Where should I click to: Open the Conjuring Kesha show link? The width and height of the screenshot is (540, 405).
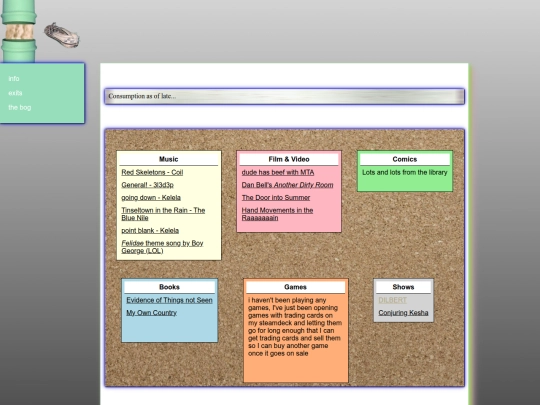click(x=403, y=313)
